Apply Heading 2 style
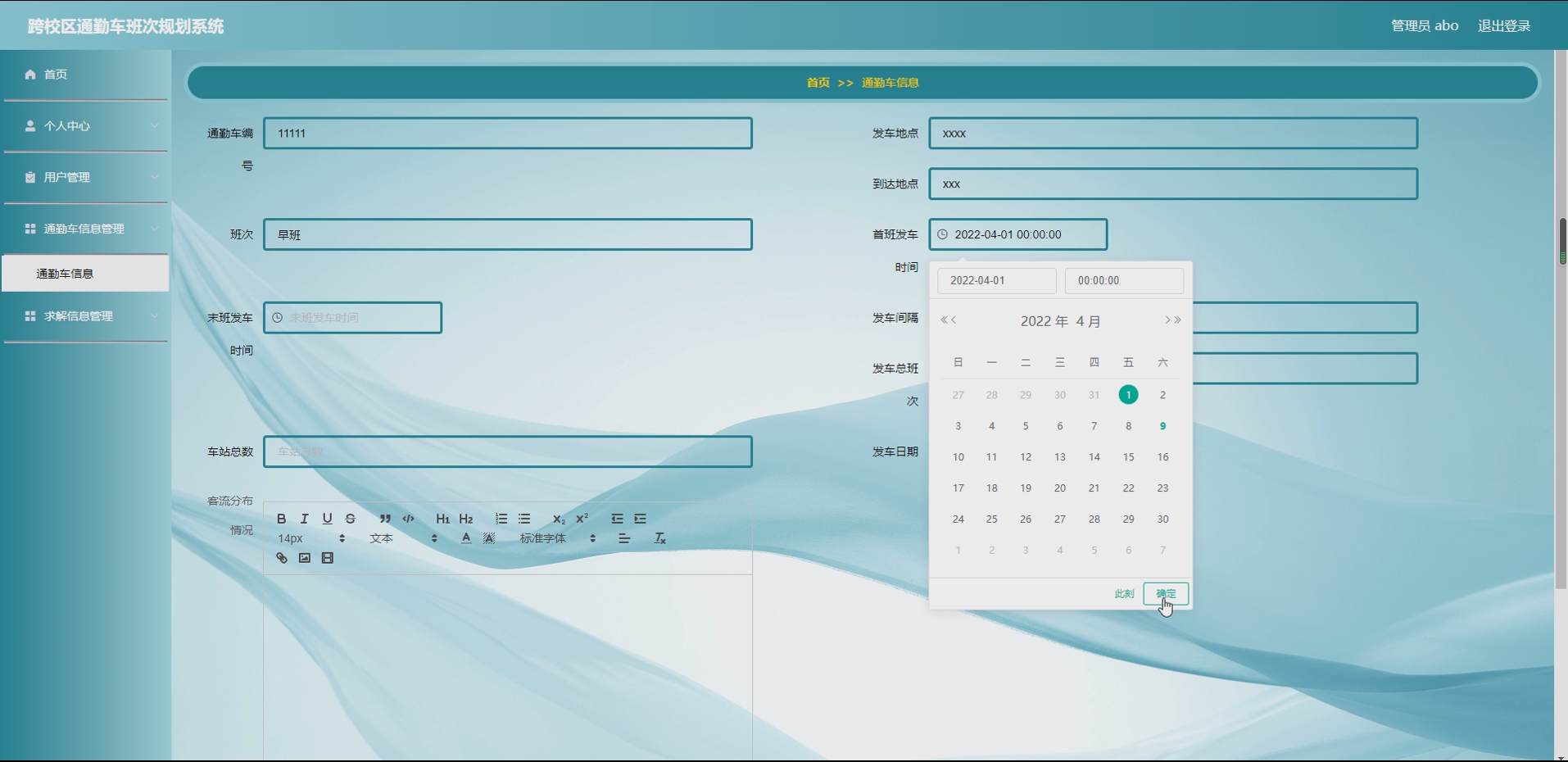This screenshot has height=762, width=1568. click(x=466, y=519)
